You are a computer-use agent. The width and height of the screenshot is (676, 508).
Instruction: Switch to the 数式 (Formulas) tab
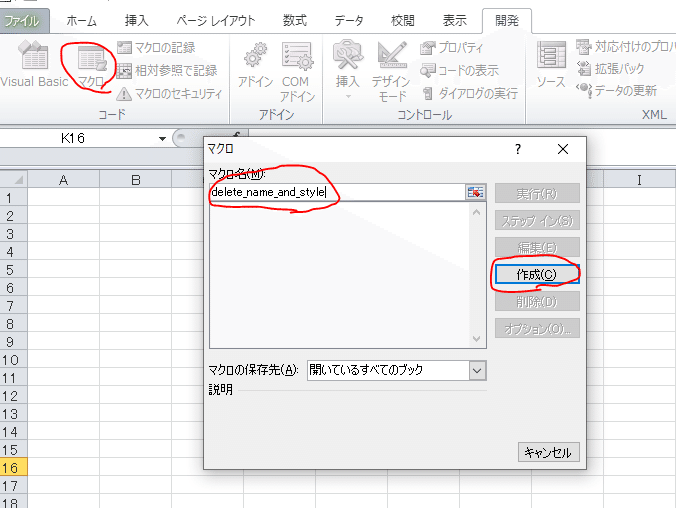click(295, 21)
